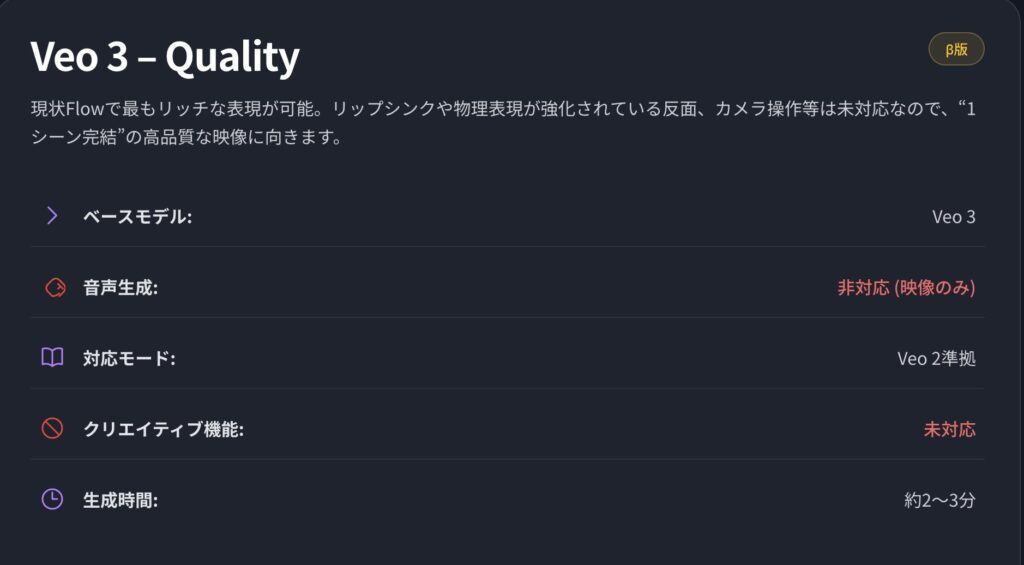This screenshot has width=1024, height=565.
Task: Expand the ベースモデル row
Action: (507, 216)
